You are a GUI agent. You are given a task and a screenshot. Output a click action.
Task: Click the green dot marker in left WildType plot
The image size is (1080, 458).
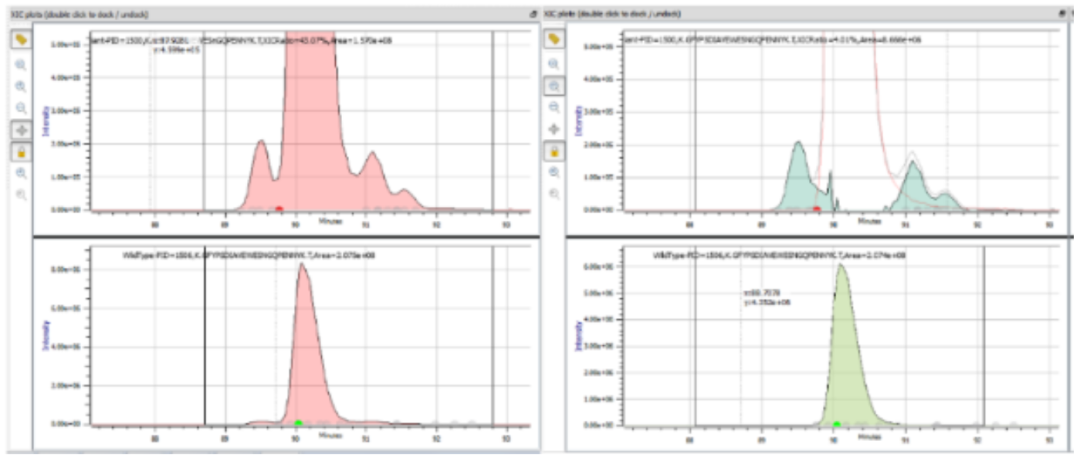[298, 422]
